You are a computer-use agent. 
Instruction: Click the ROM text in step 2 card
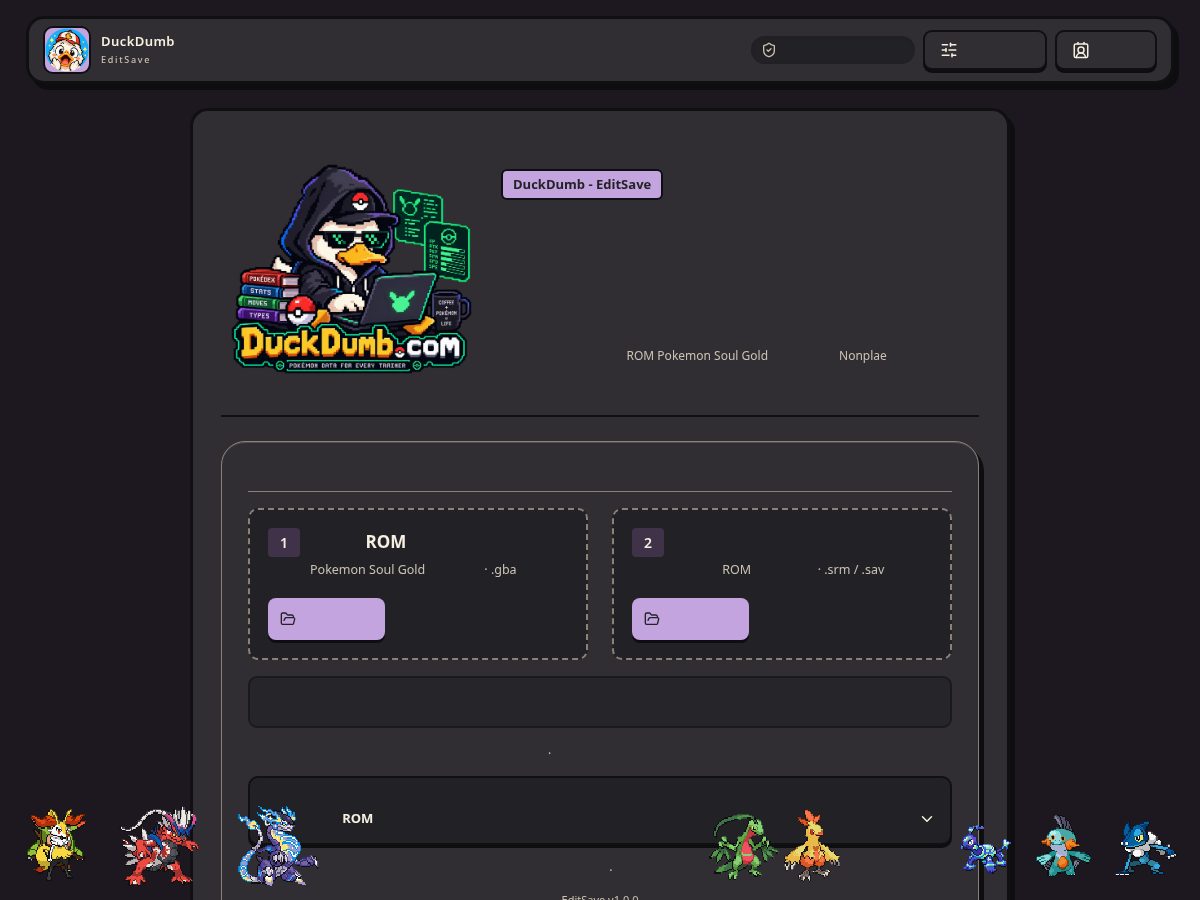[736, 569]
